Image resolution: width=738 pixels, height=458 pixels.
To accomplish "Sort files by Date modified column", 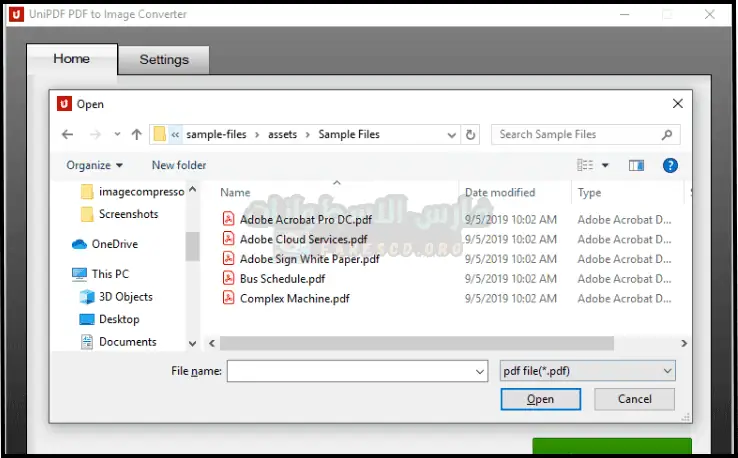I will [500, 192].
